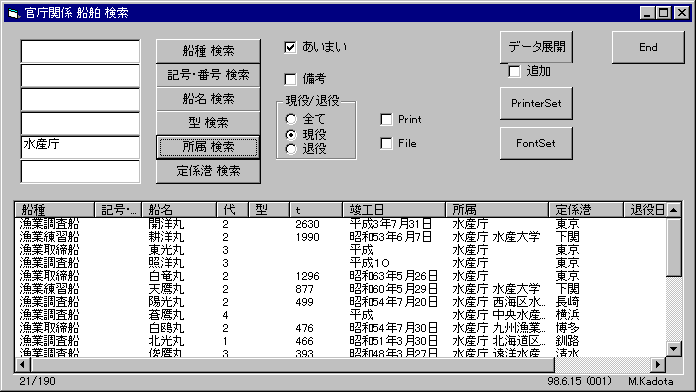Click home port 横浜
Viewport: 696px width, 392px height.
pos(567,315)
